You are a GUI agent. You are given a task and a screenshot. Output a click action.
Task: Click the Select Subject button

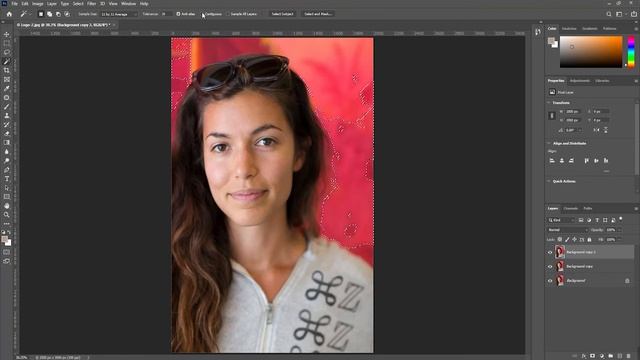(282, 14)
